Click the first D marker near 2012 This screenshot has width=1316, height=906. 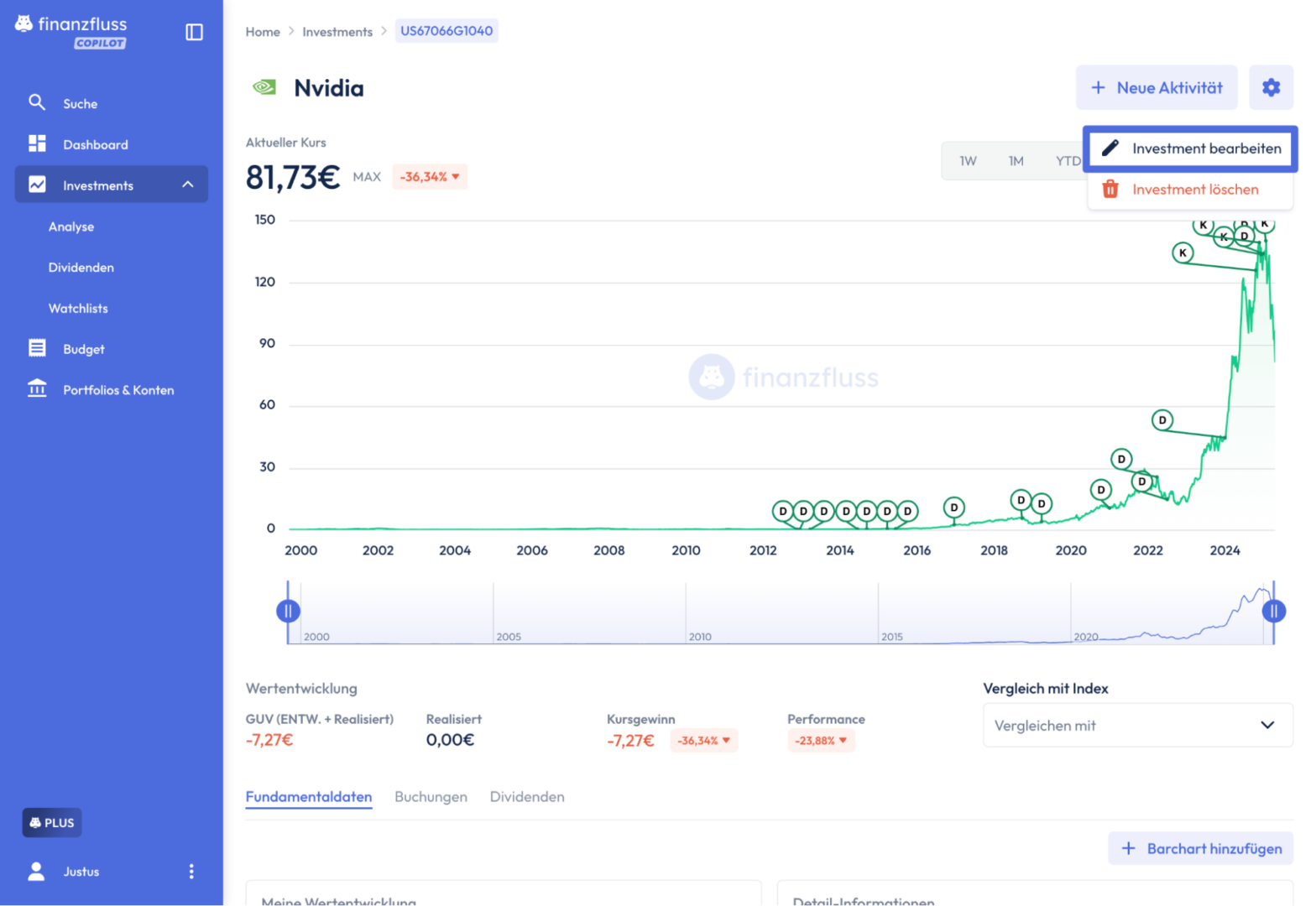[783, 511]
